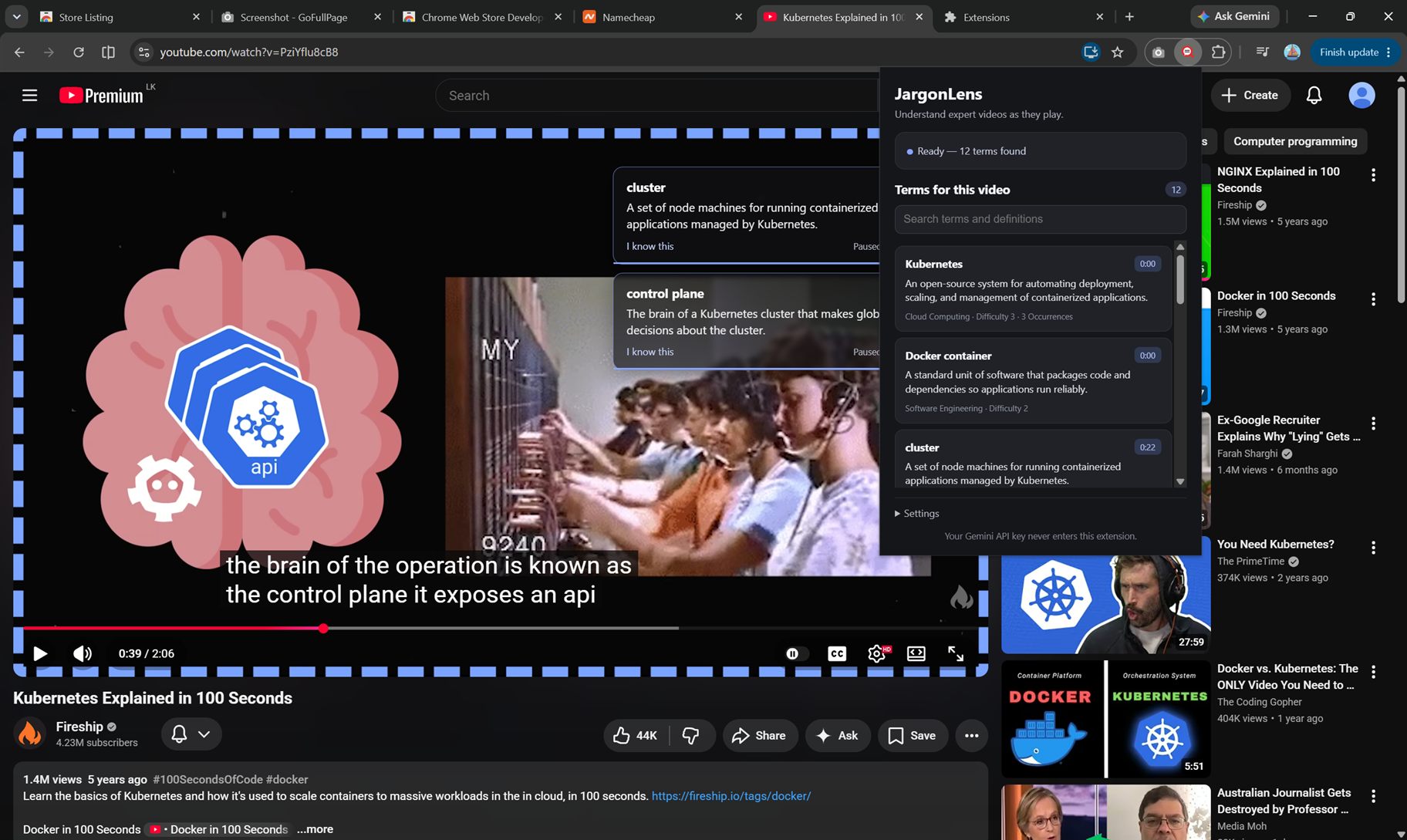
Task: Open options for NGINX Explained video
Action: [x=1373, y=175]
